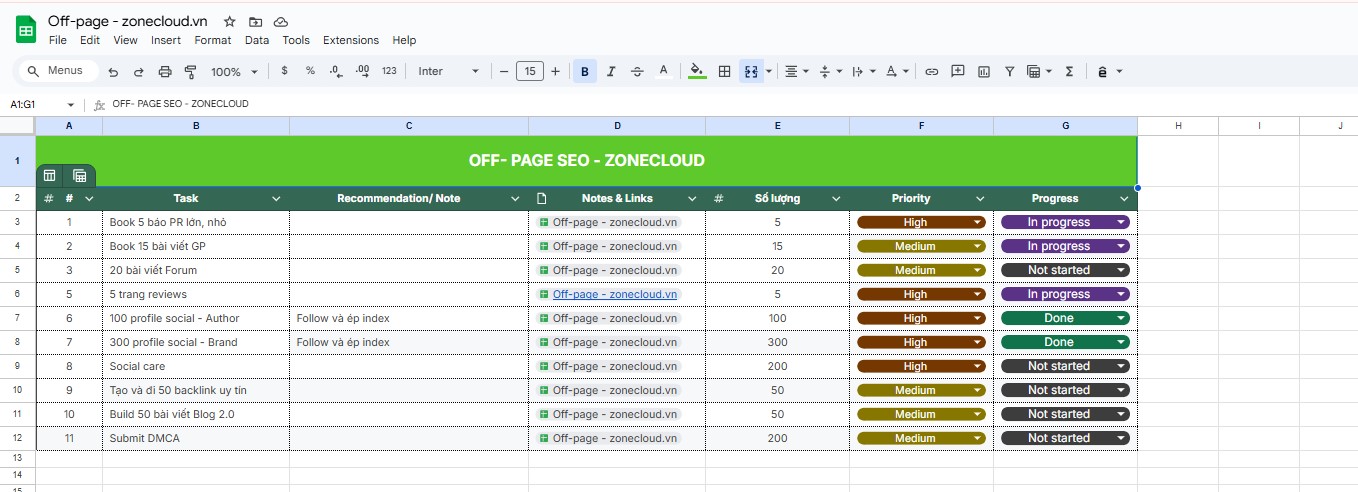Insert a chart from toolbar
This screenshot has height=492, width=1358.
click(984, 71)
